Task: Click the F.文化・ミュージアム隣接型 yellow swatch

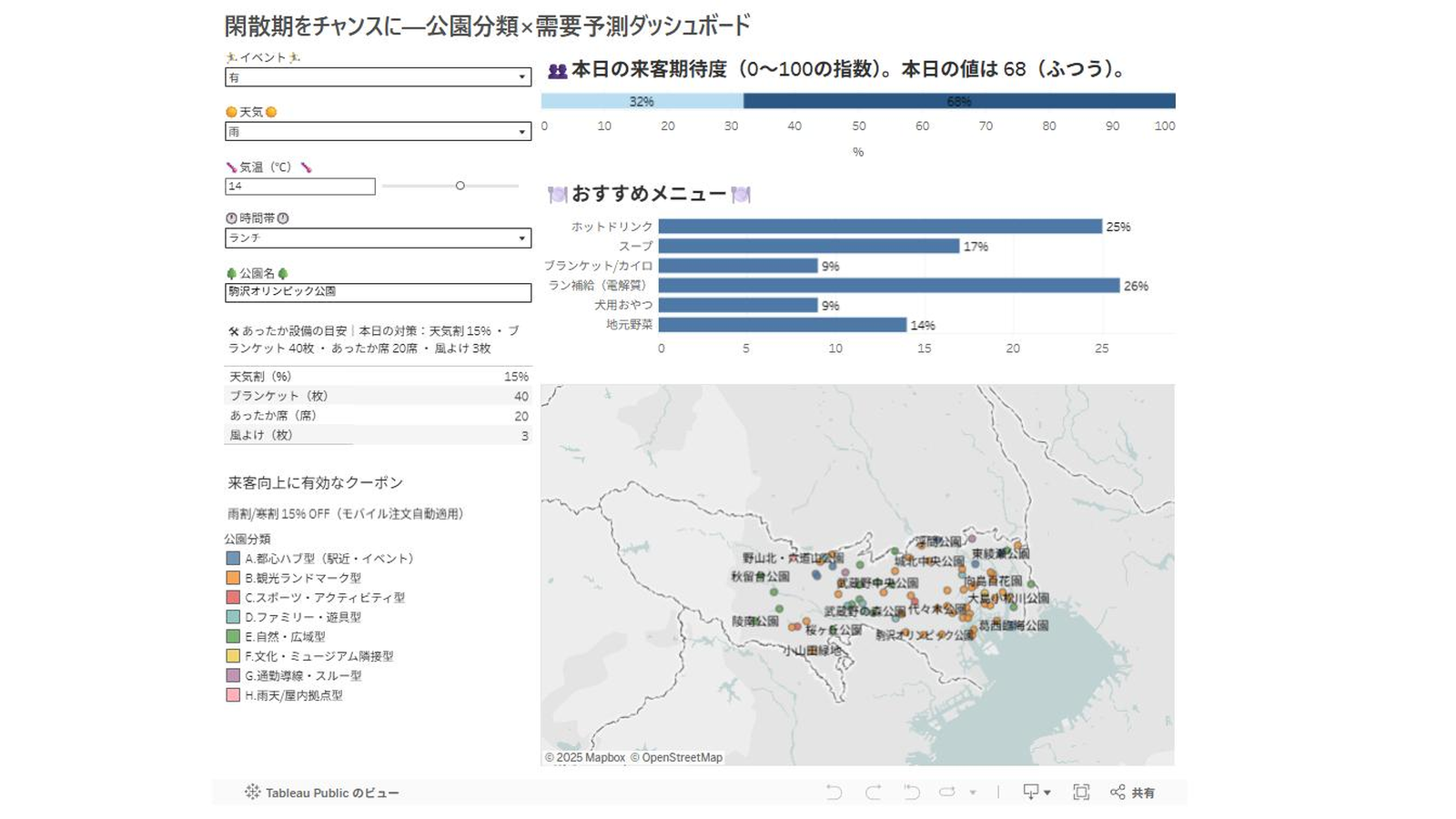Action: 233,656
